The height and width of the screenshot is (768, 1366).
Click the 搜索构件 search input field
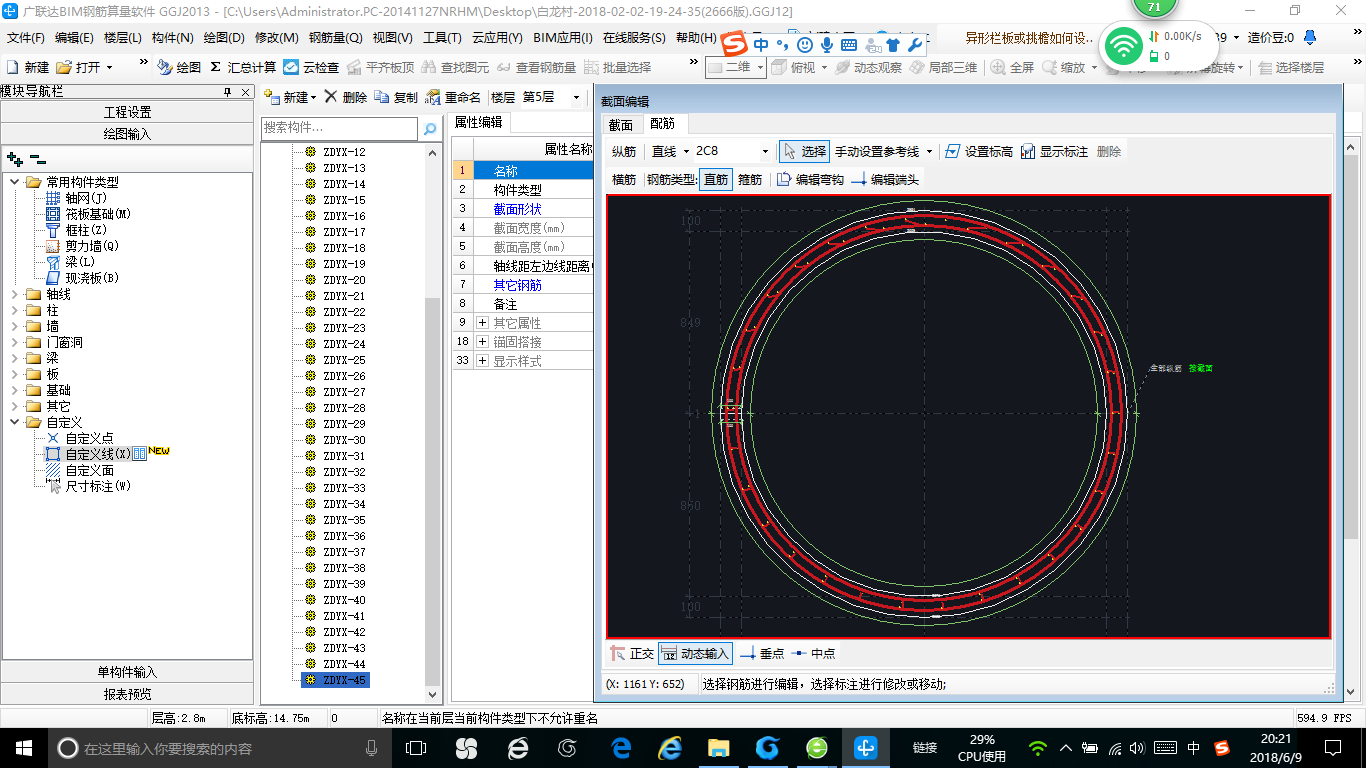(339, 129)
